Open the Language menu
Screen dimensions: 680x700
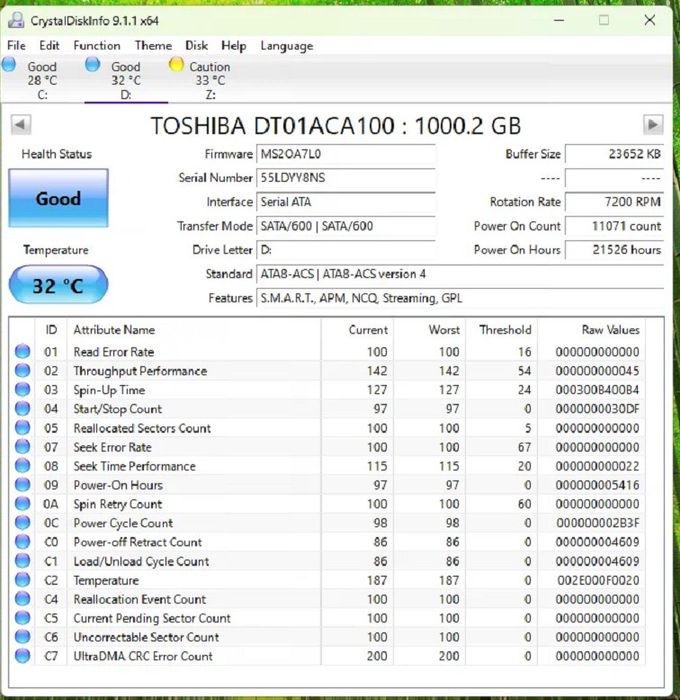click(x=287, y=46)
